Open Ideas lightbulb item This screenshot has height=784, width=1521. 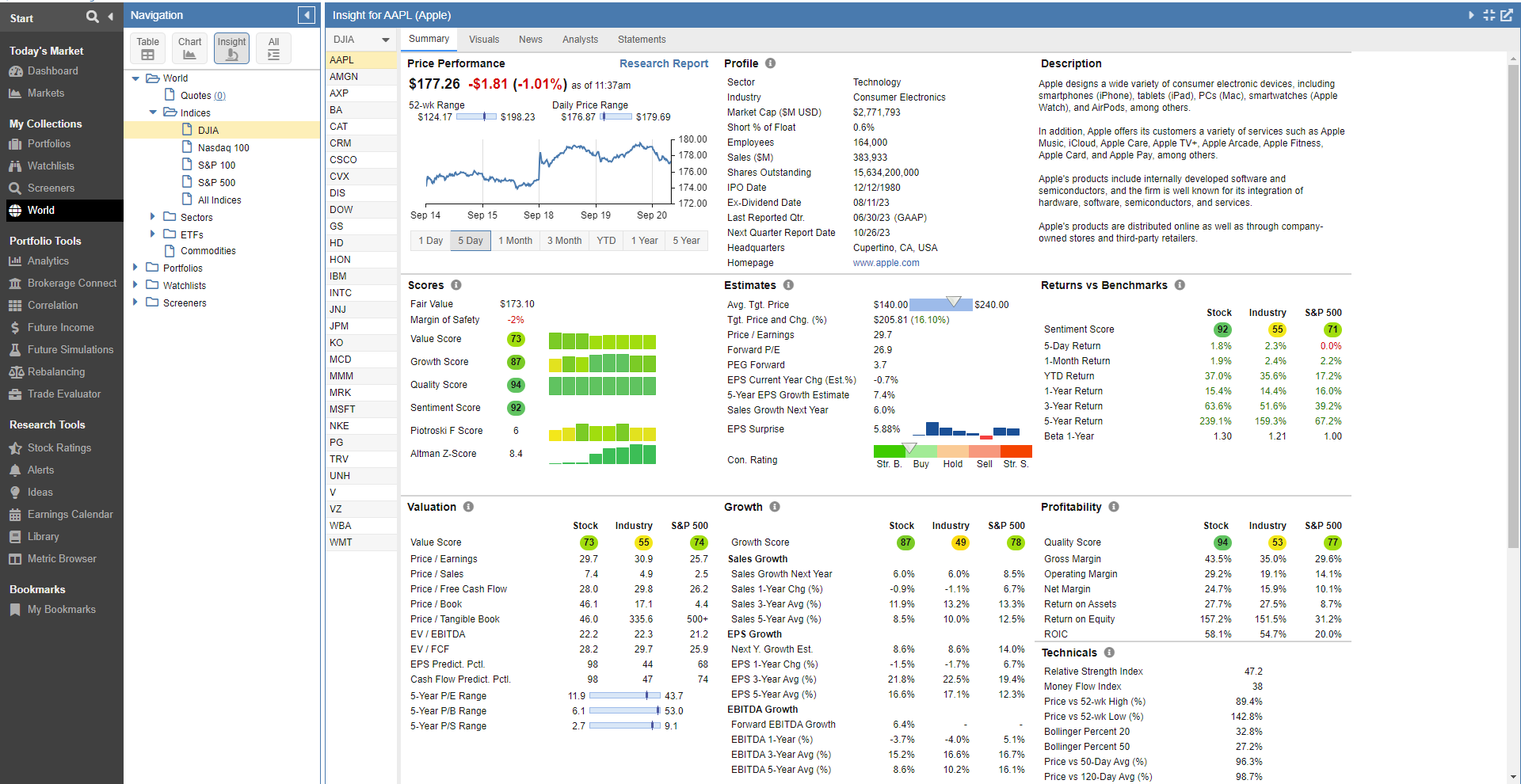point(40,493)
